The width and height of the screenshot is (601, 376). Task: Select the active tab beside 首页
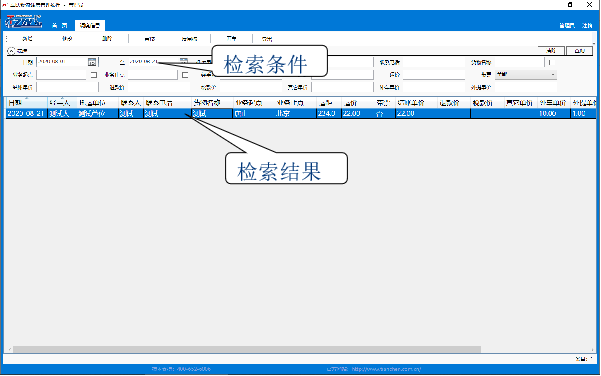click(90, 25)
